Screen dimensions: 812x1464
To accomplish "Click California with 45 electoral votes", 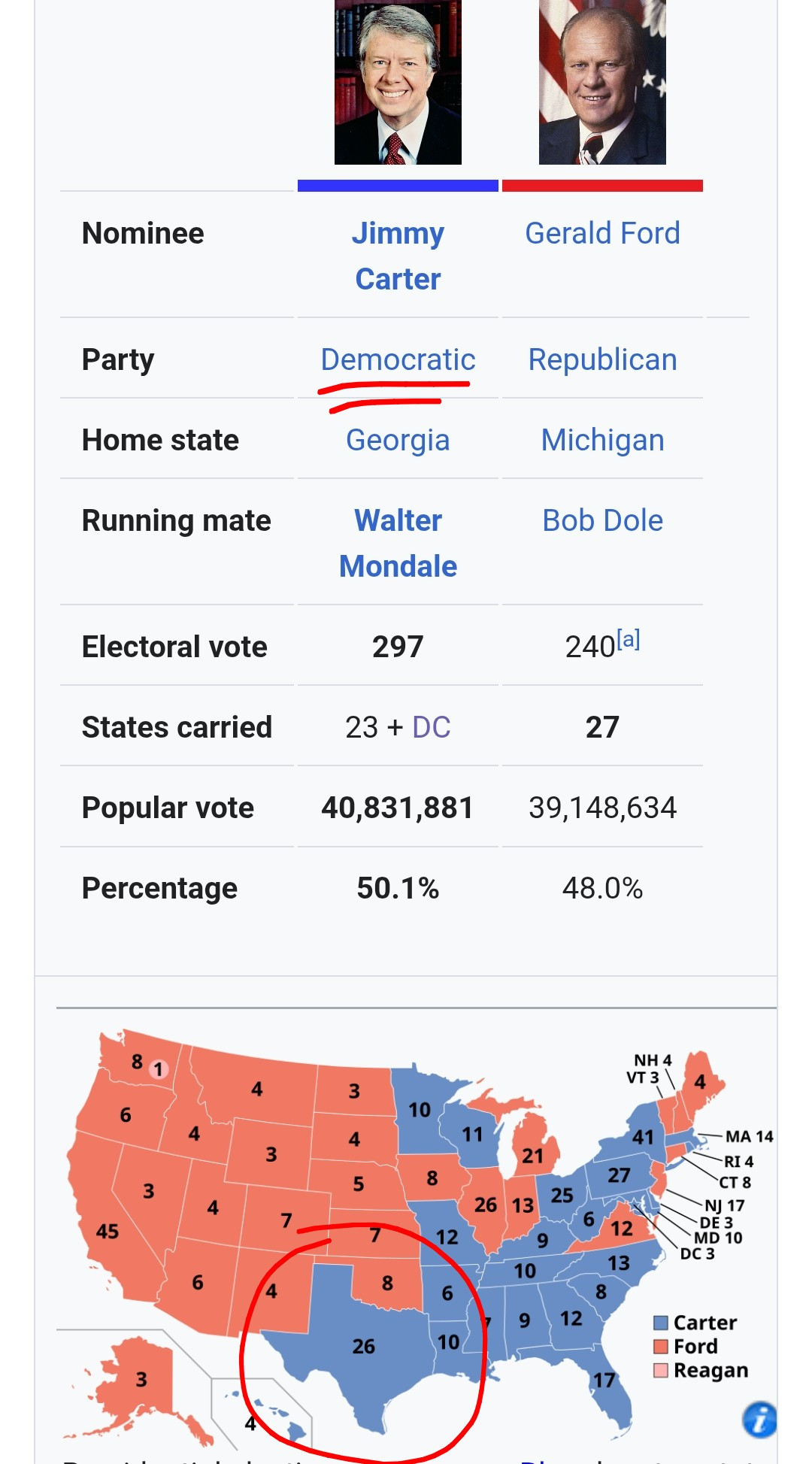I will [x=108, y=1231].
